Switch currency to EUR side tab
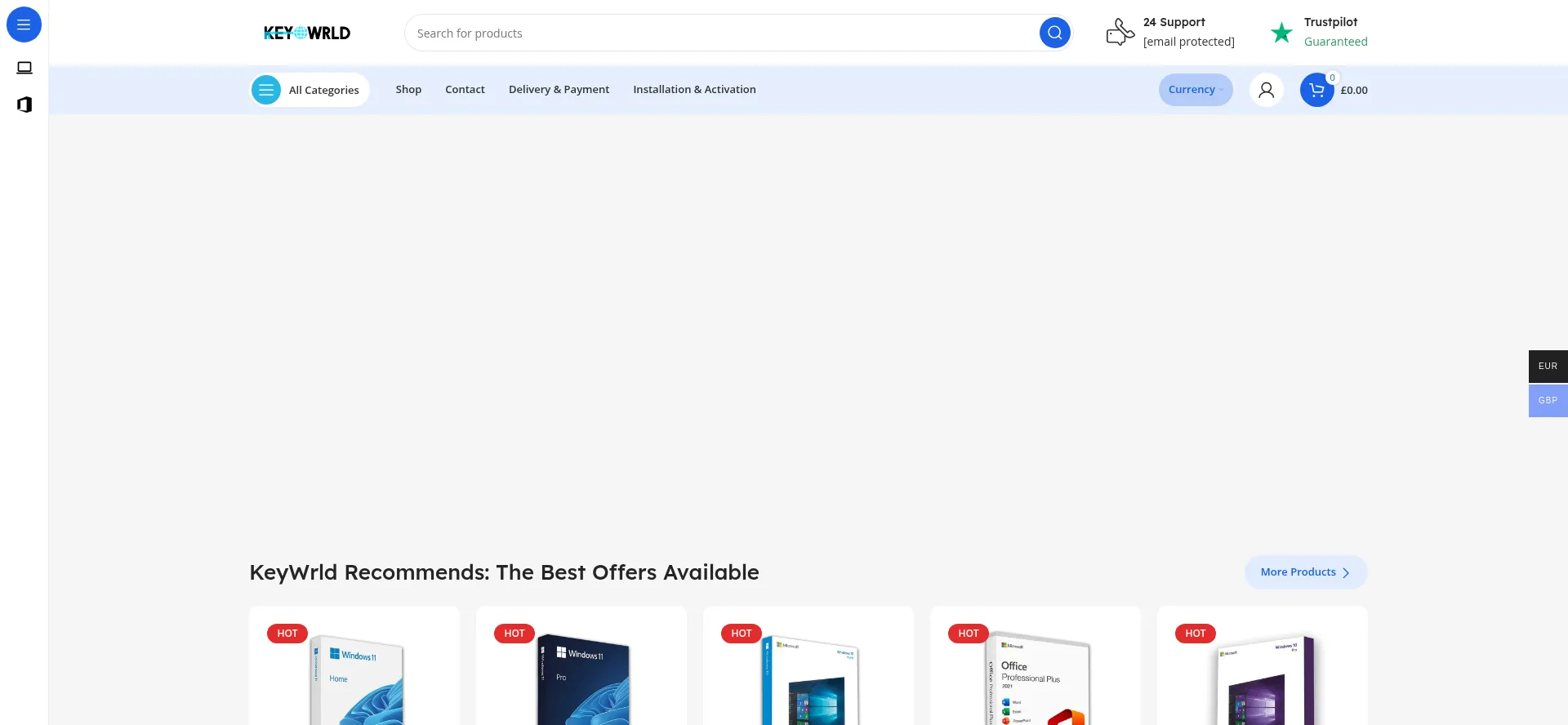 [1548, 367]
